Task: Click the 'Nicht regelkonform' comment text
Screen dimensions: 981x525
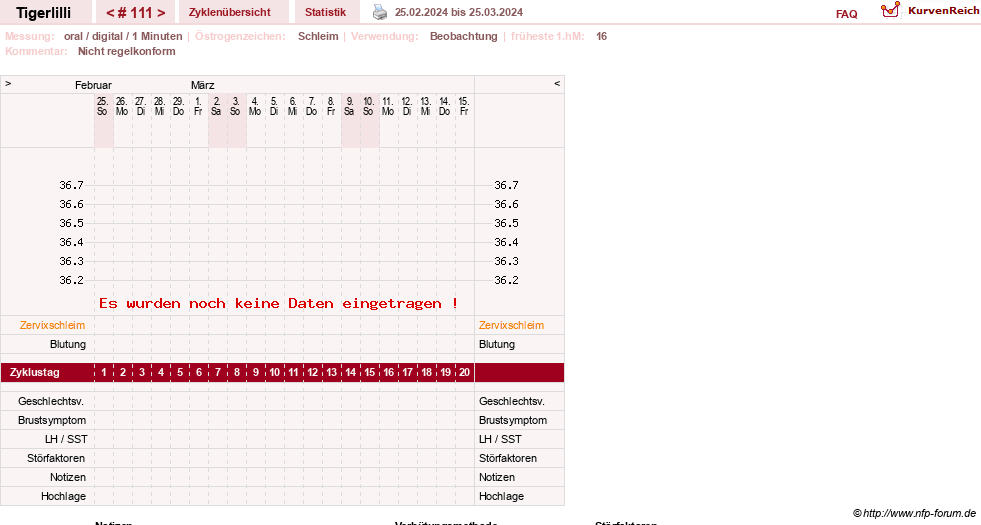Action: 126,51
